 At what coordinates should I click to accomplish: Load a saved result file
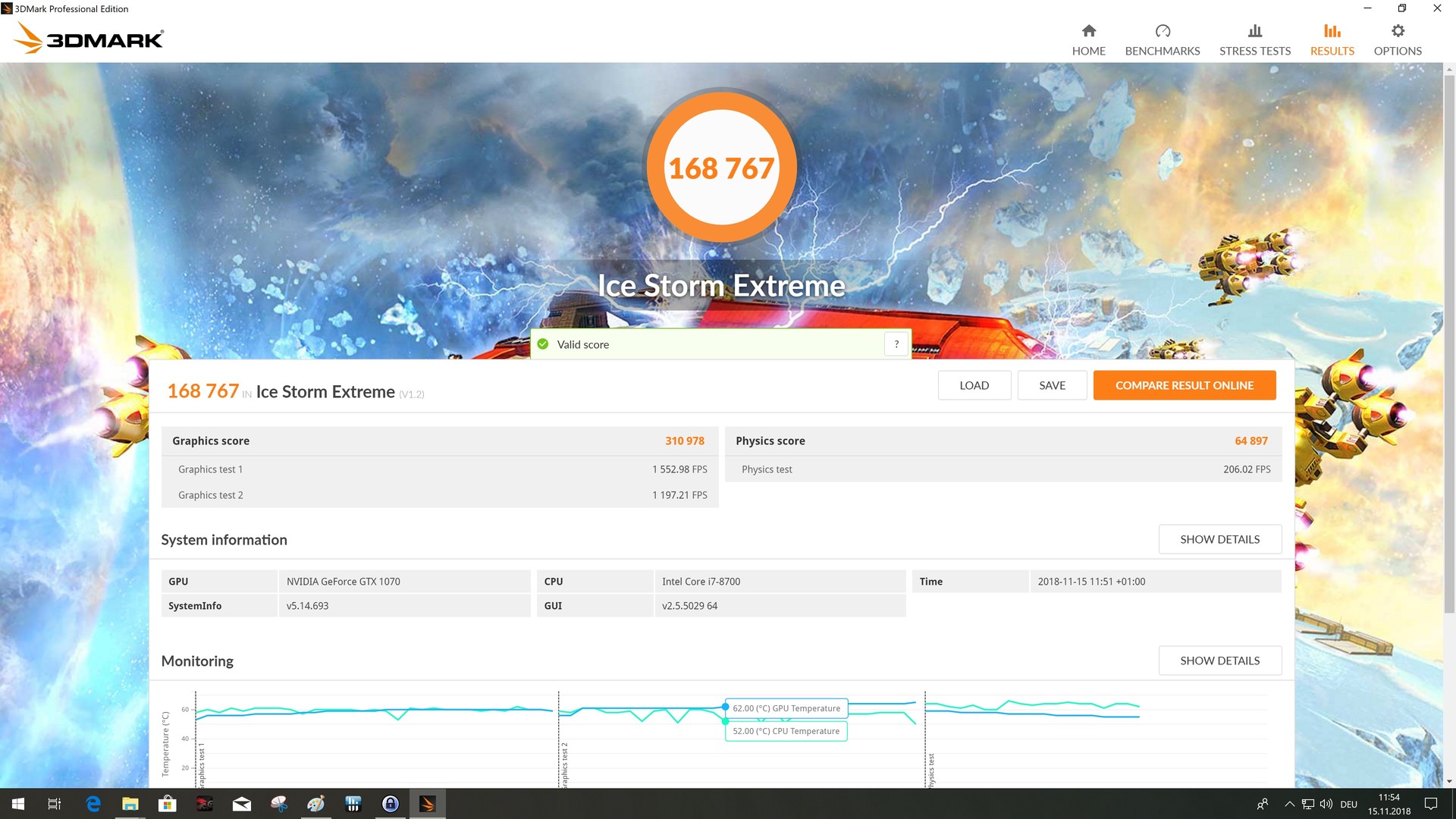coord(974,385)
